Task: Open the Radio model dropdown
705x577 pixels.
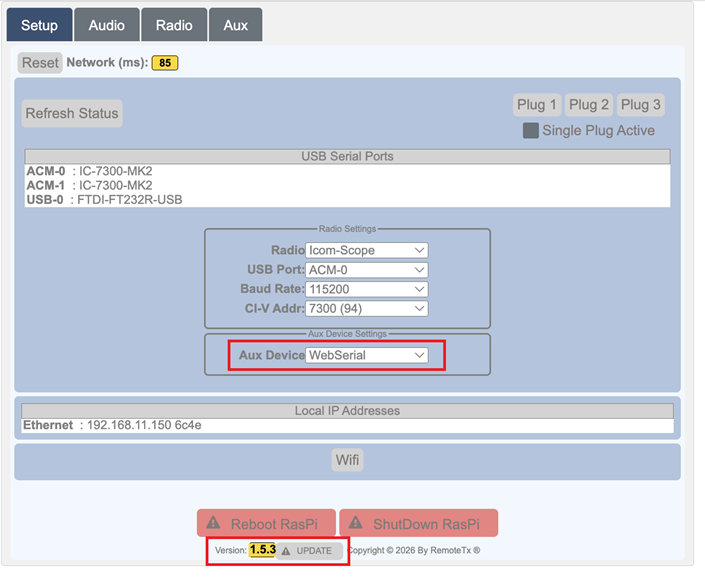Action: point(367,250)
